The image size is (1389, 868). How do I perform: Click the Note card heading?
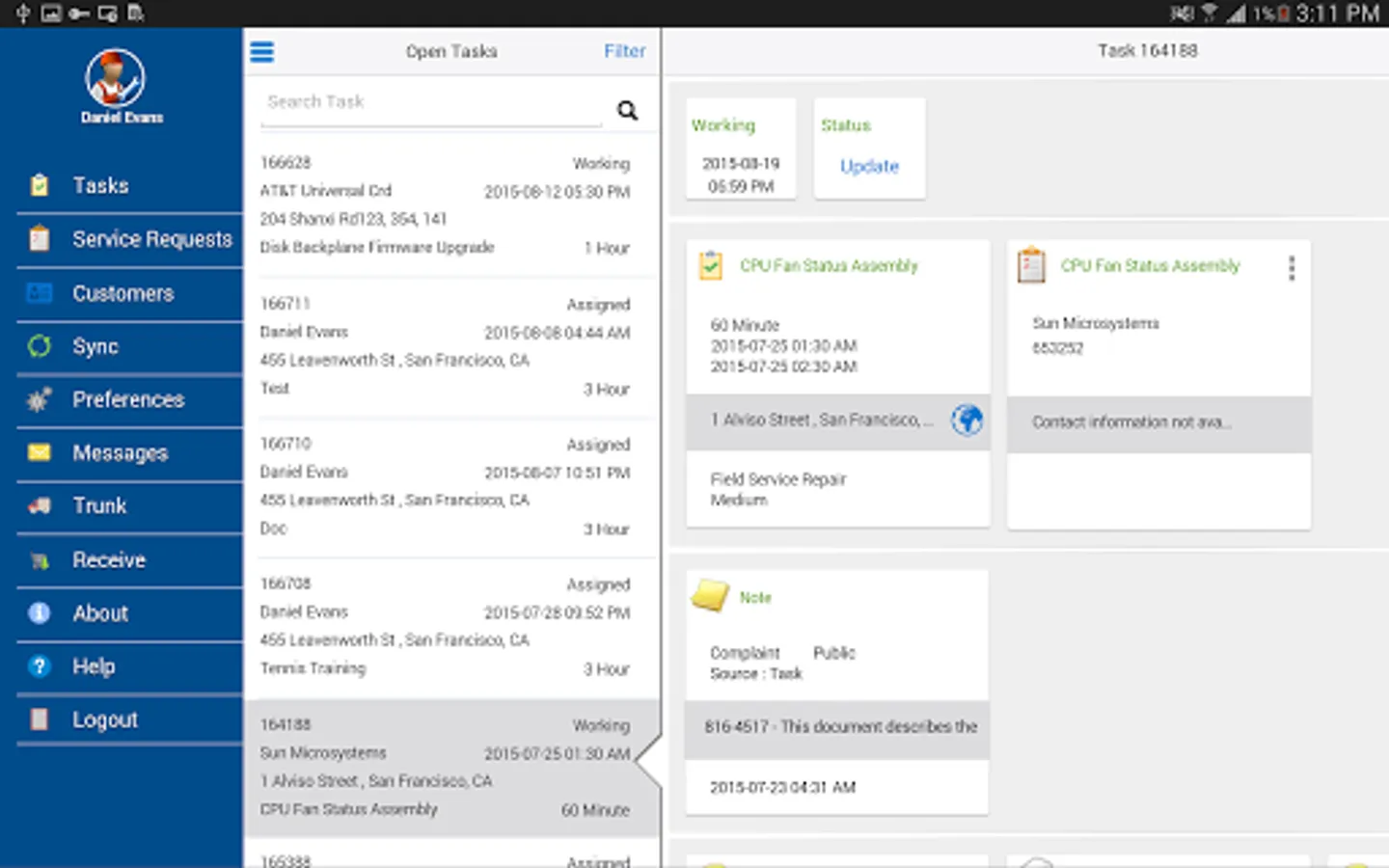pyautogui.click(x=755, y=598)
